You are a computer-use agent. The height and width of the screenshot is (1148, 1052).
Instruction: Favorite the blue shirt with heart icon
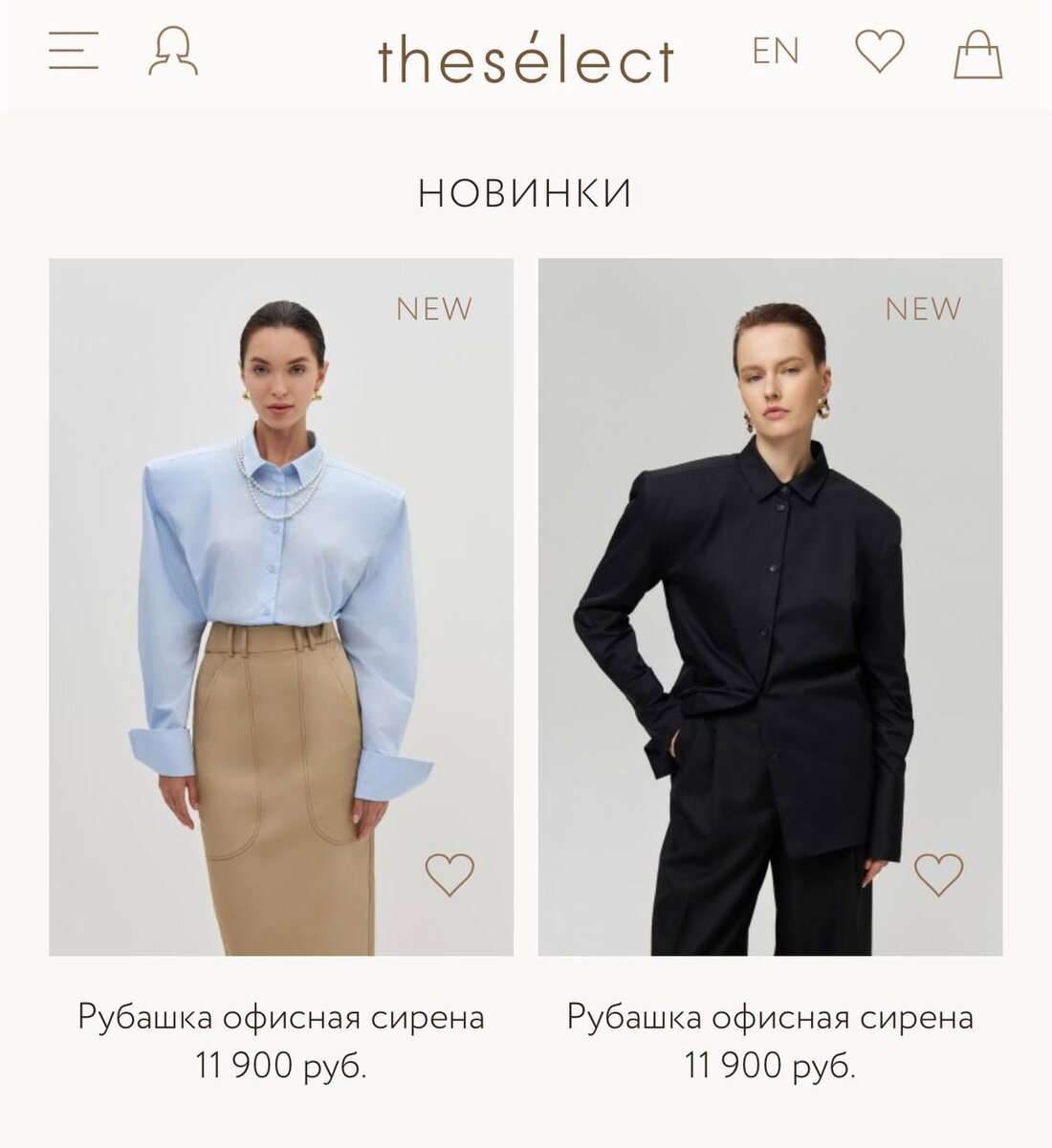[449, 873]
